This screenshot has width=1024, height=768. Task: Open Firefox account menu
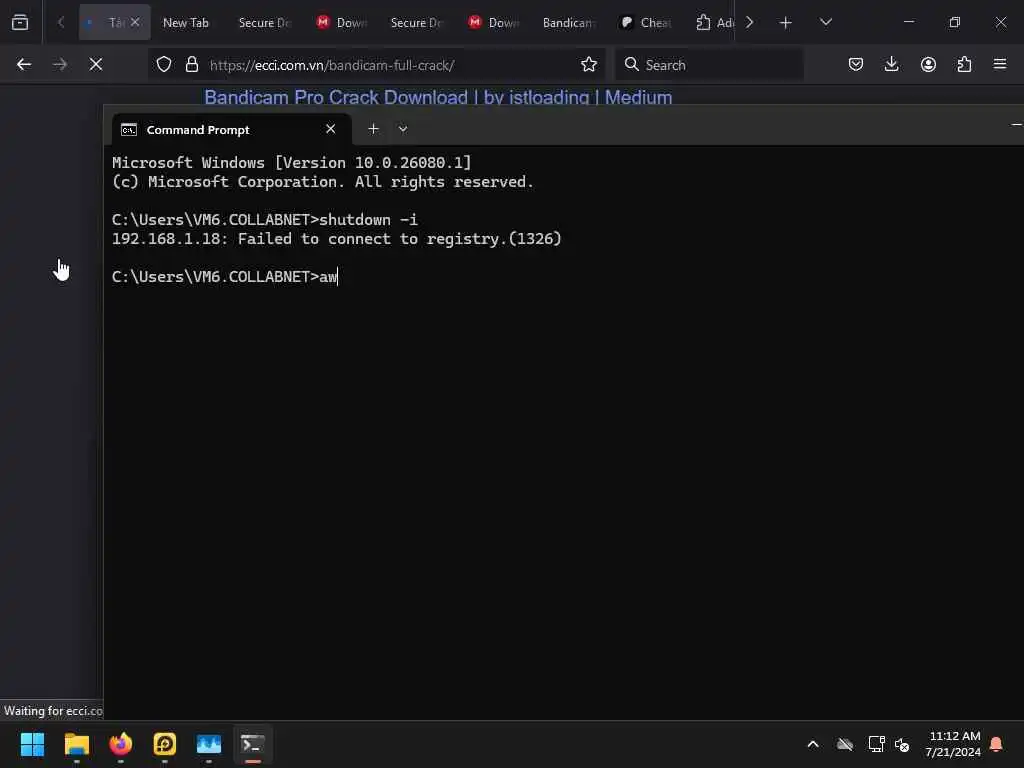pyautogui.click(x=928, y=65)
